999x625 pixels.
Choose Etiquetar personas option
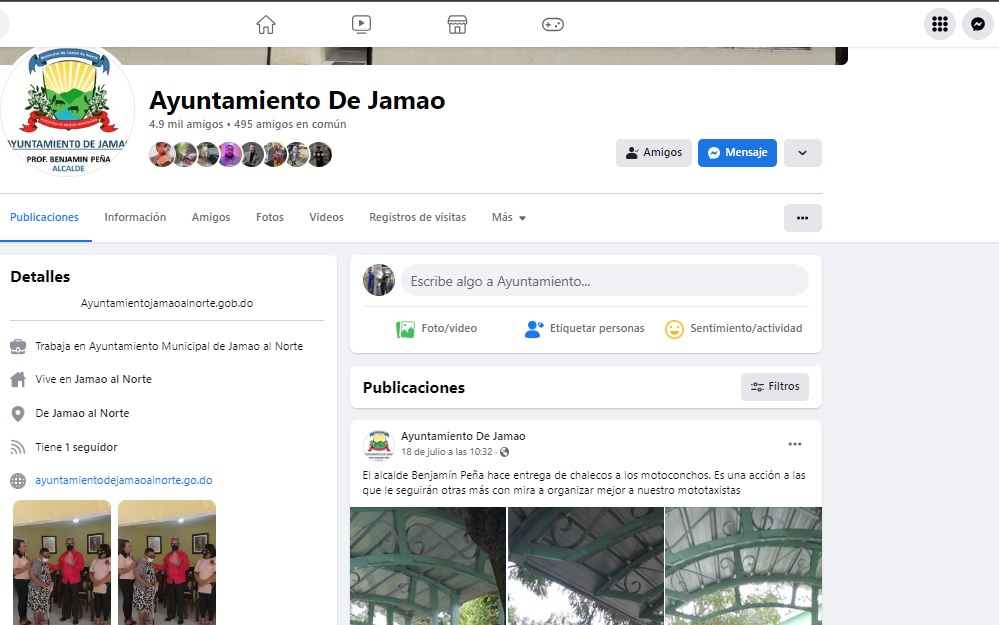[584, 329]
